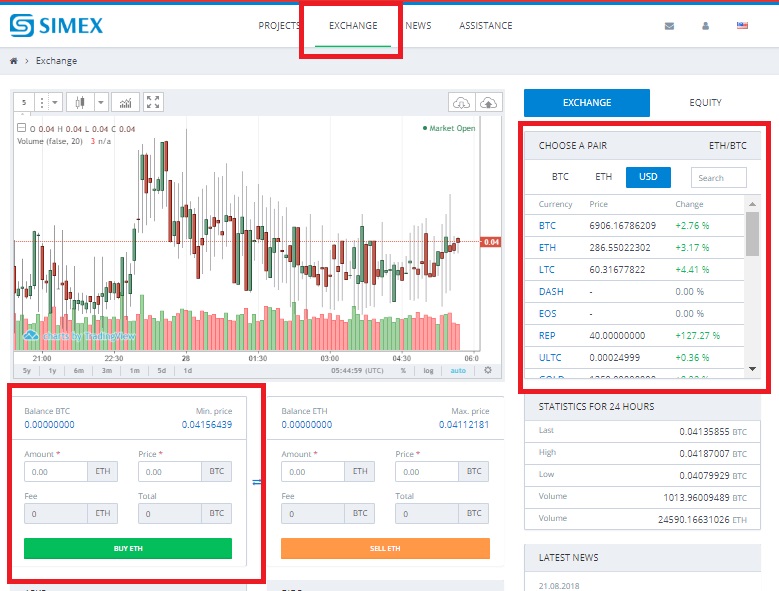
Task: Click the sell Price BTC field
Action: point(427,472)
